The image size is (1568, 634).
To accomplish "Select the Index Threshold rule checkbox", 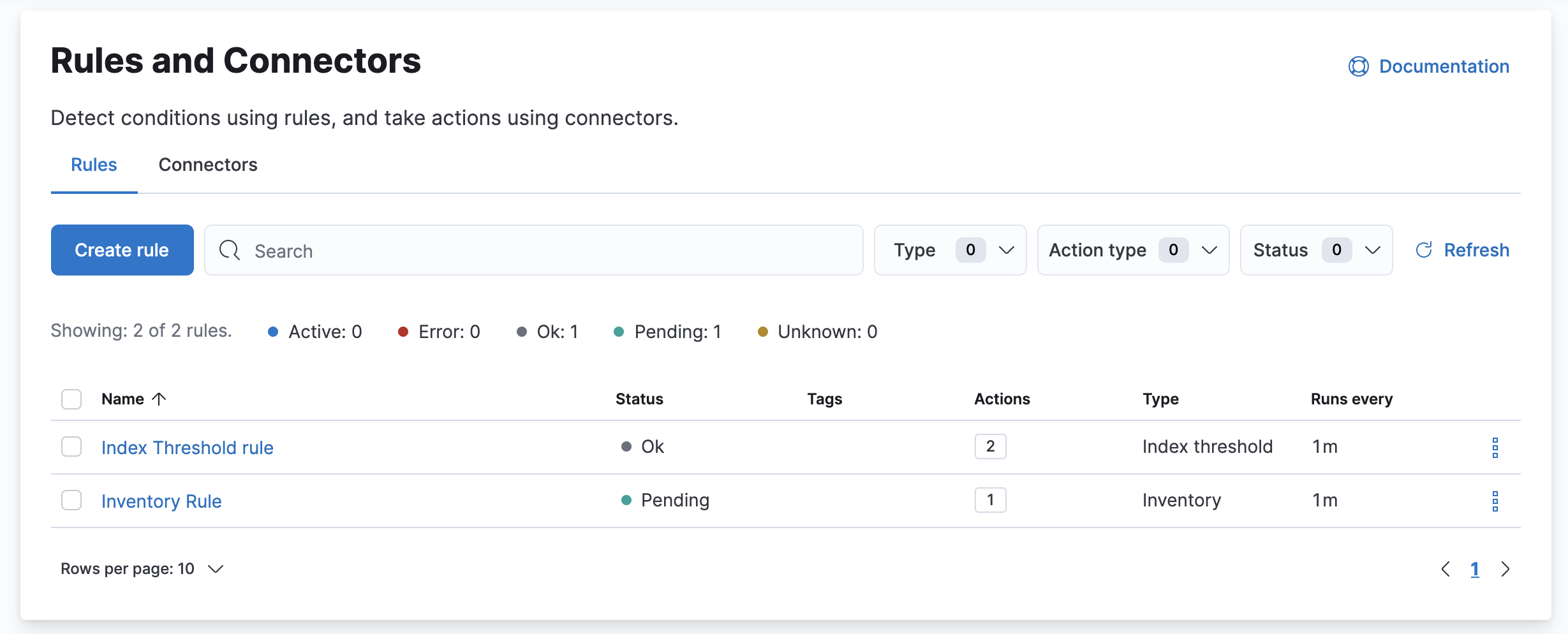I will click(x=71, y=446).
